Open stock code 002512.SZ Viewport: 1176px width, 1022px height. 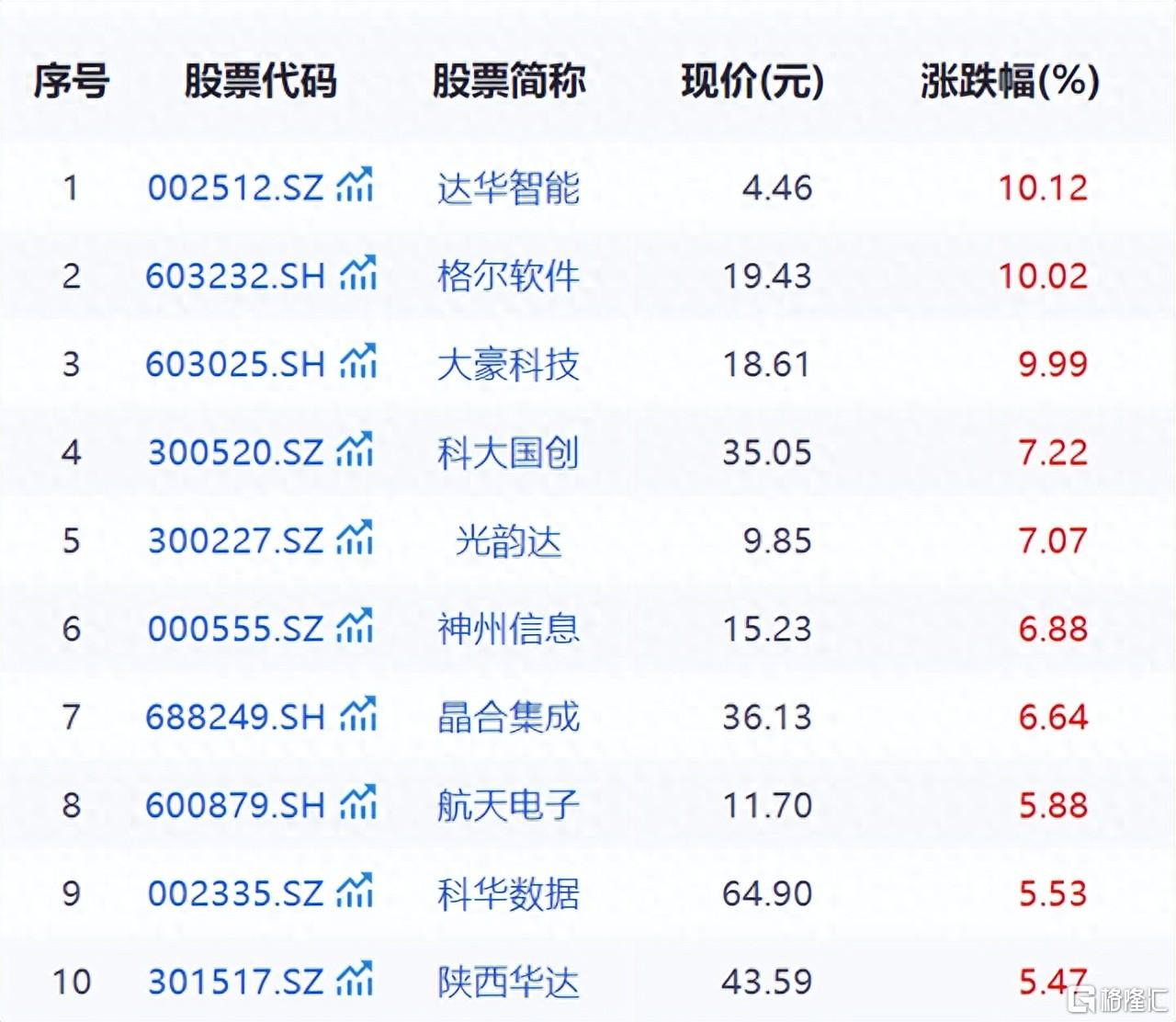click(x=236, y=188)
